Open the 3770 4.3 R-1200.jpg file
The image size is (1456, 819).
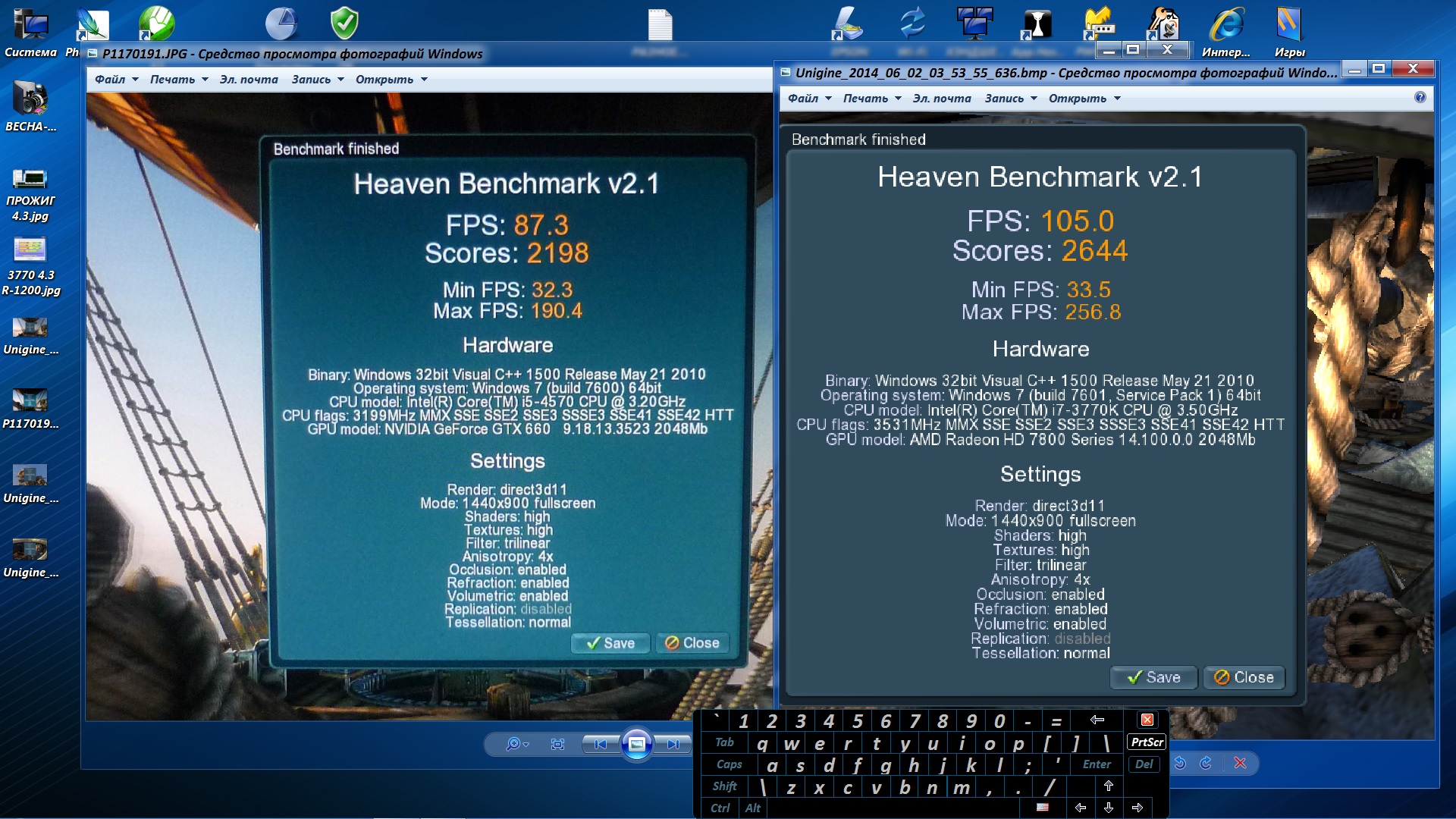point(30,267)
